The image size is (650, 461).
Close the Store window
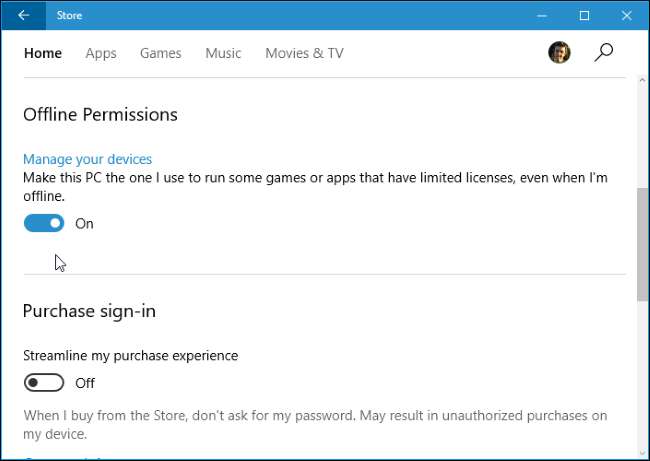point(630,15)
